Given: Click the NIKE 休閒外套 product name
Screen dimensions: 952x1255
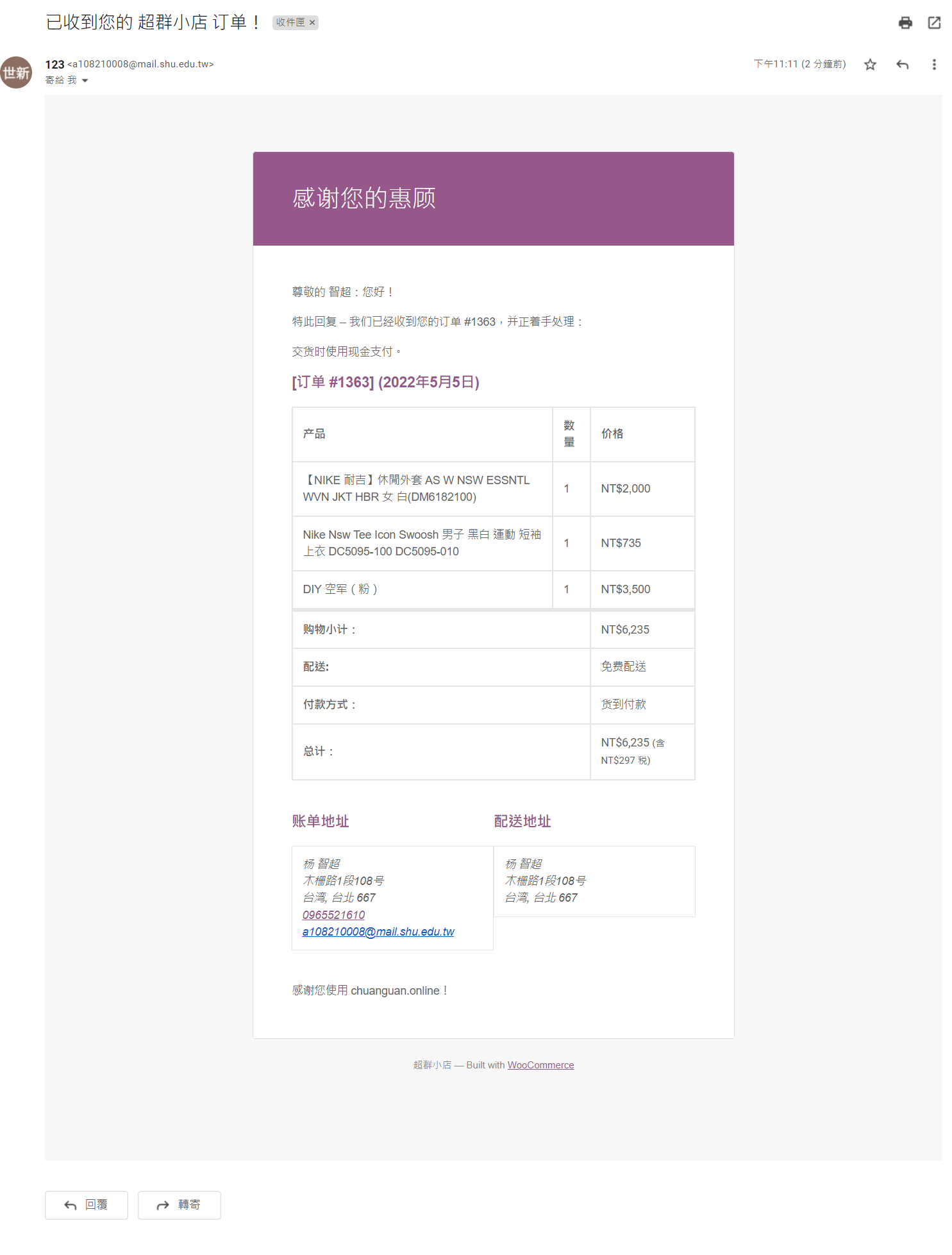Looking at the screenshot, I should click(416, 489).
